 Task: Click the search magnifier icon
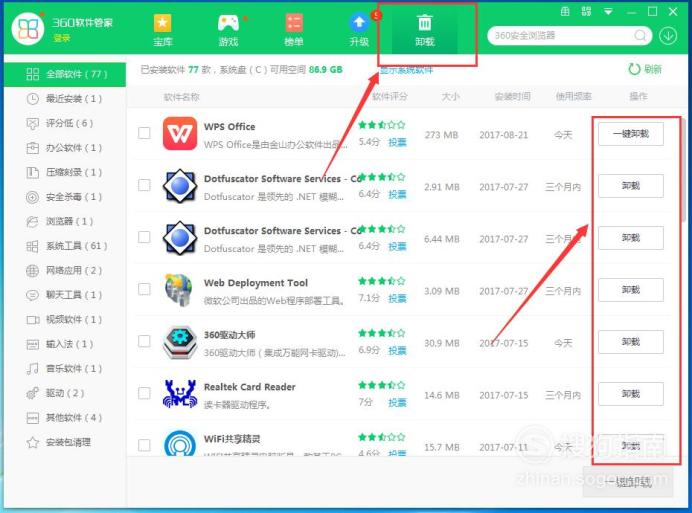tap(640, 35)
